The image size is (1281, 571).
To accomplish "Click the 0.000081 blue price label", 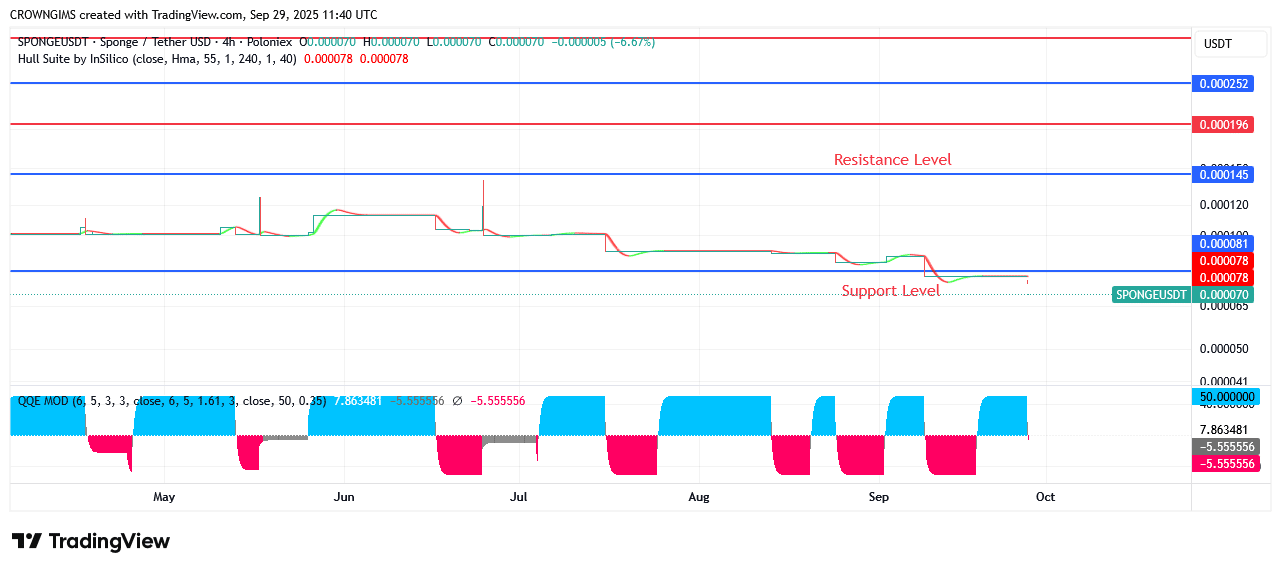I will [x=1224, y=244].
